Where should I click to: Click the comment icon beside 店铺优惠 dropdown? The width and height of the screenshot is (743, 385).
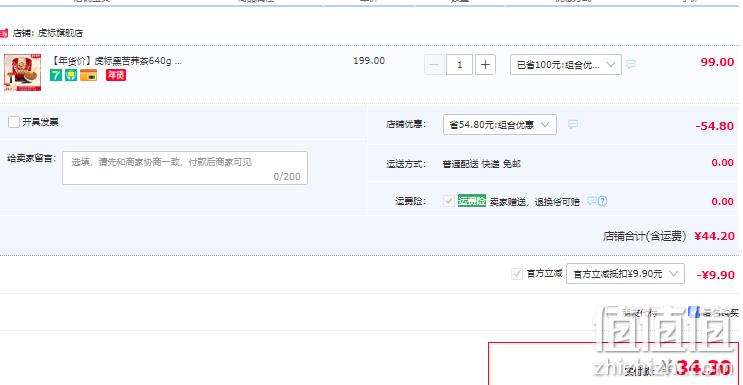[x=573, y=125]
